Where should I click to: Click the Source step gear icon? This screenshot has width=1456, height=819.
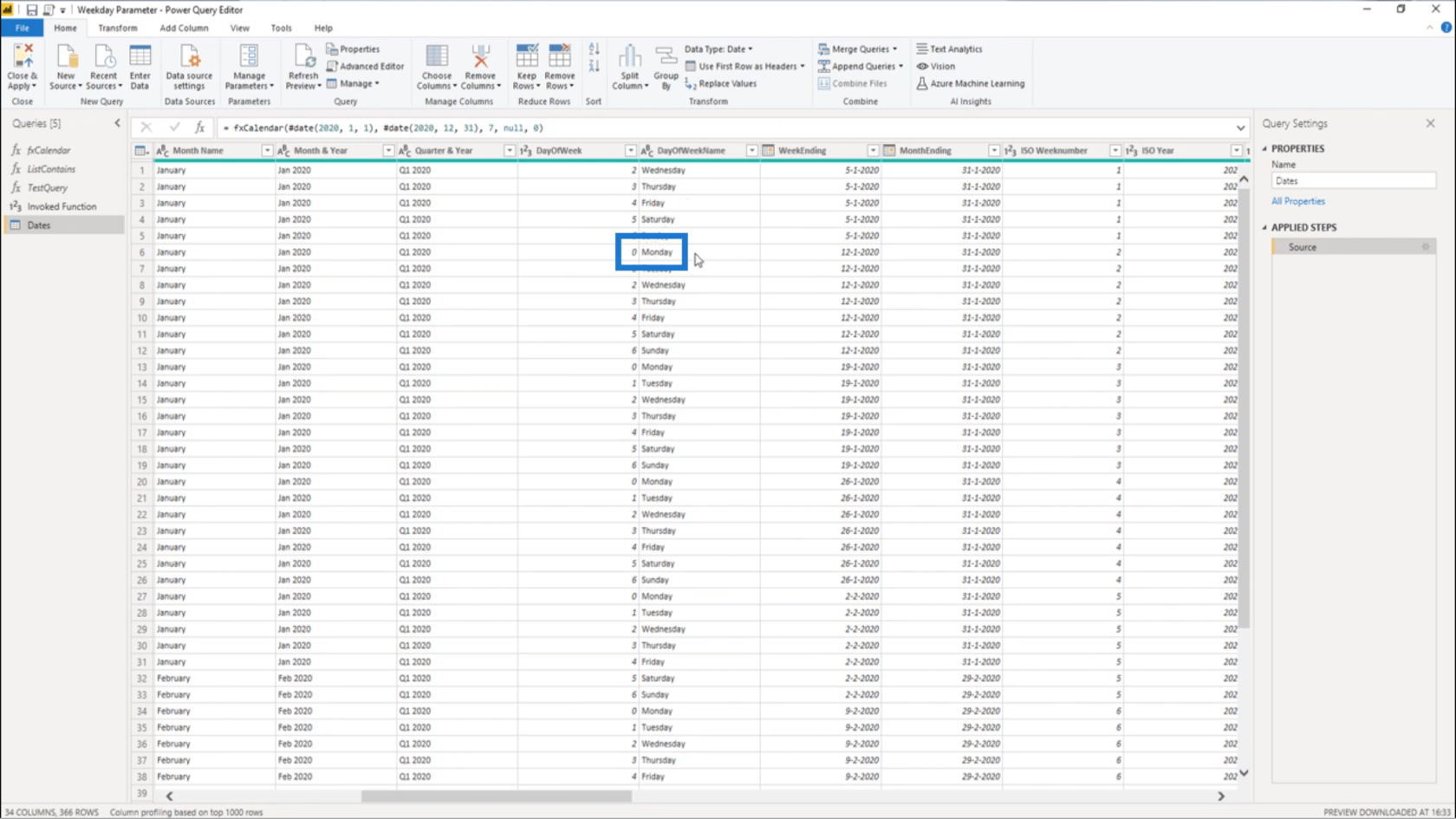coord(1425,247)
